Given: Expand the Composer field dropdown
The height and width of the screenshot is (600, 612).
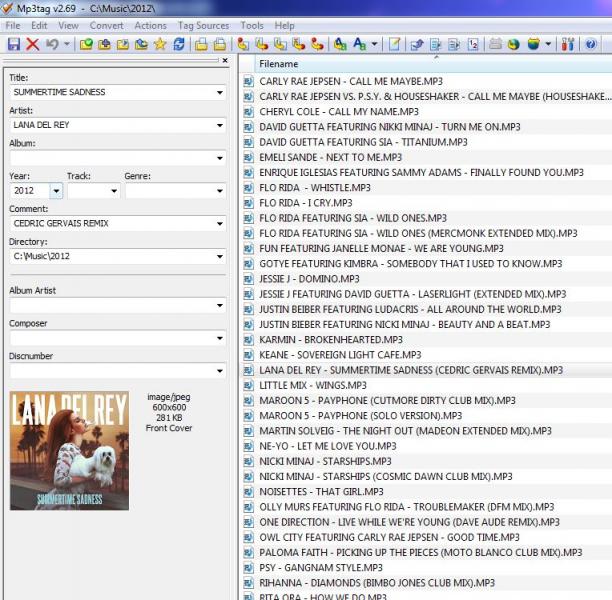Looking at the screenshot, I should pyautogui.click(x=220, y=338).
